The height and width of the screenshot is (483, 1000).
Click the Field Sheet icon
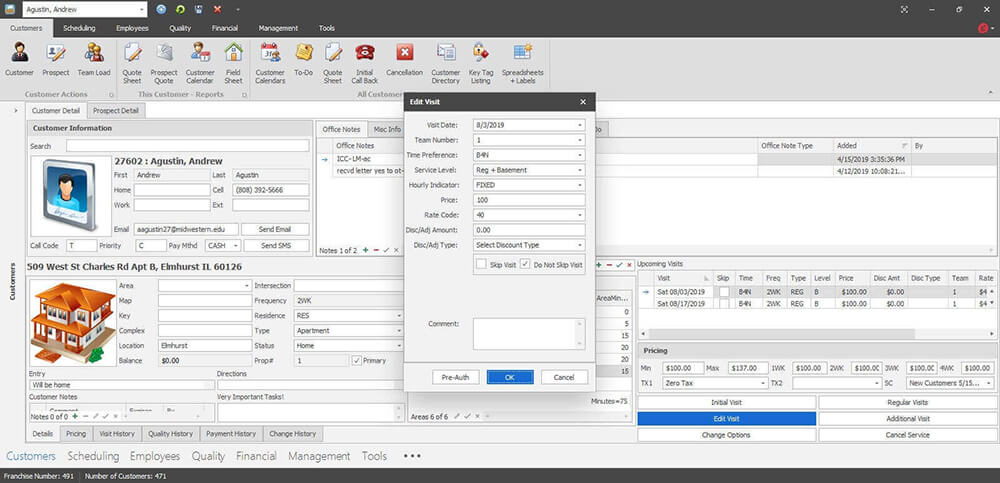[233, 59]
